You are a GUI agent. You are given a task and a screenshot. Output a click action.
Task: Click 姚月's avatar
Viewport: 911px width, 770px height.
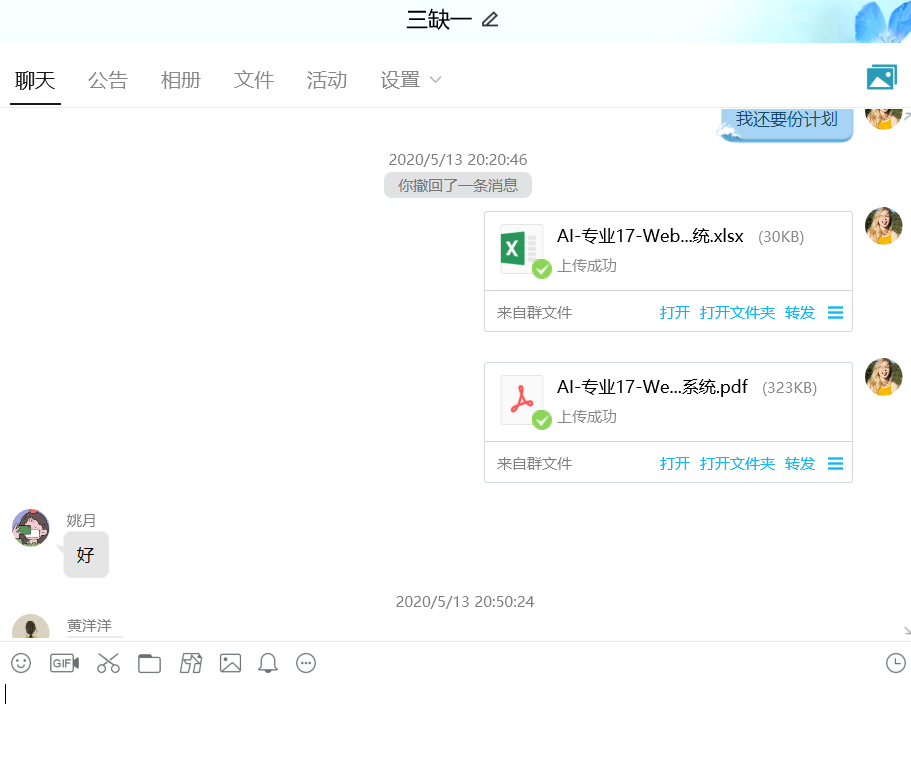click(31, 527)
